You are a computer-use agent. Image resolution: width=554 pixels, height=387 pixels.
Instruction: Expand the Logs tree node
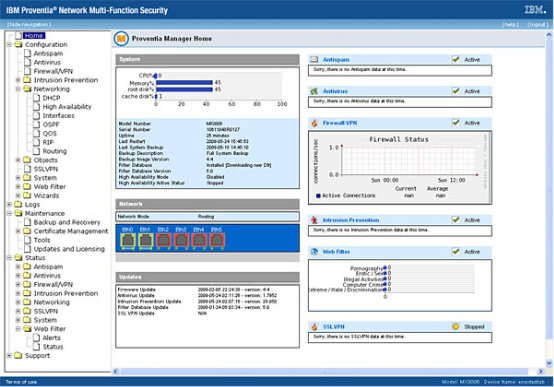(10, 204)
